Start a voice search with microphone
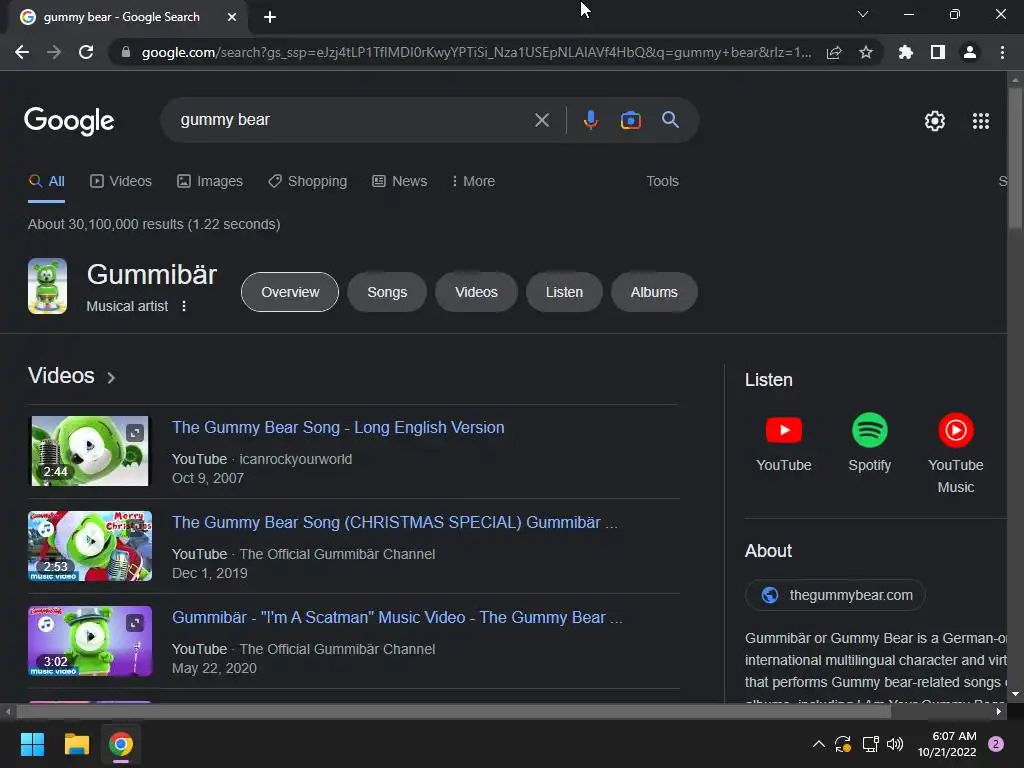This screenshot has height=768, width=1024. (590, 120)
